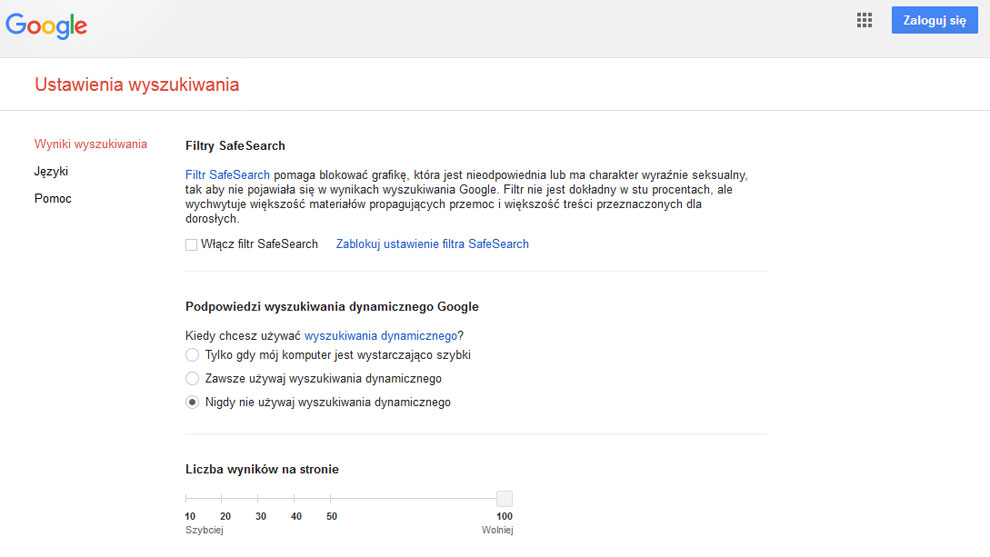Screen dimensions: 990x557
Task: Select Wyniki wyszukiwania in the sidebar
Action: pos(90,144)
